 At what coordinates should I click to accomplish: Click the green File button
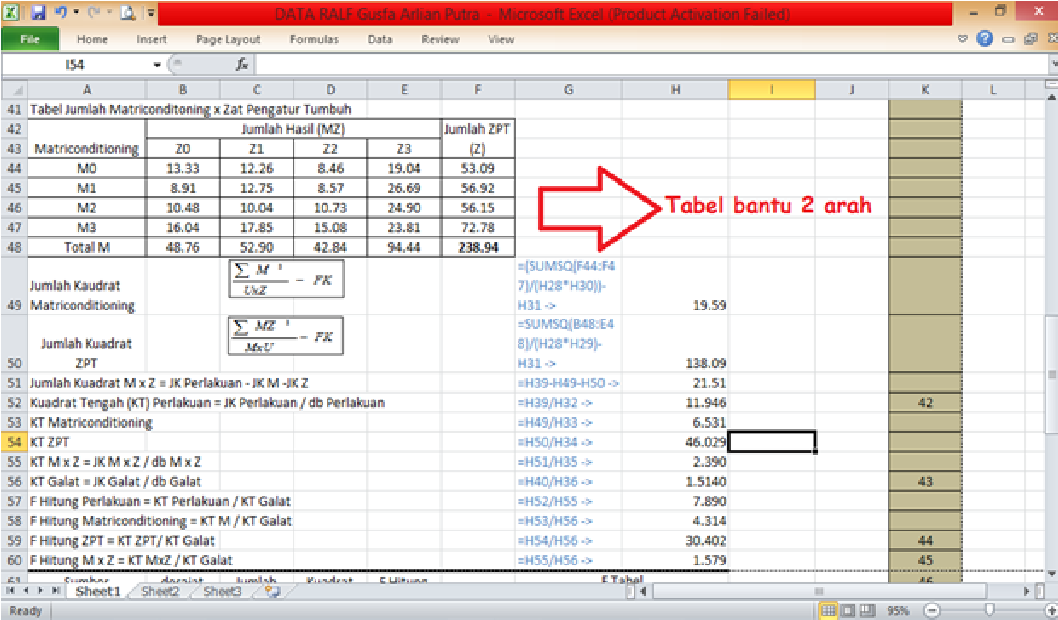28,39
